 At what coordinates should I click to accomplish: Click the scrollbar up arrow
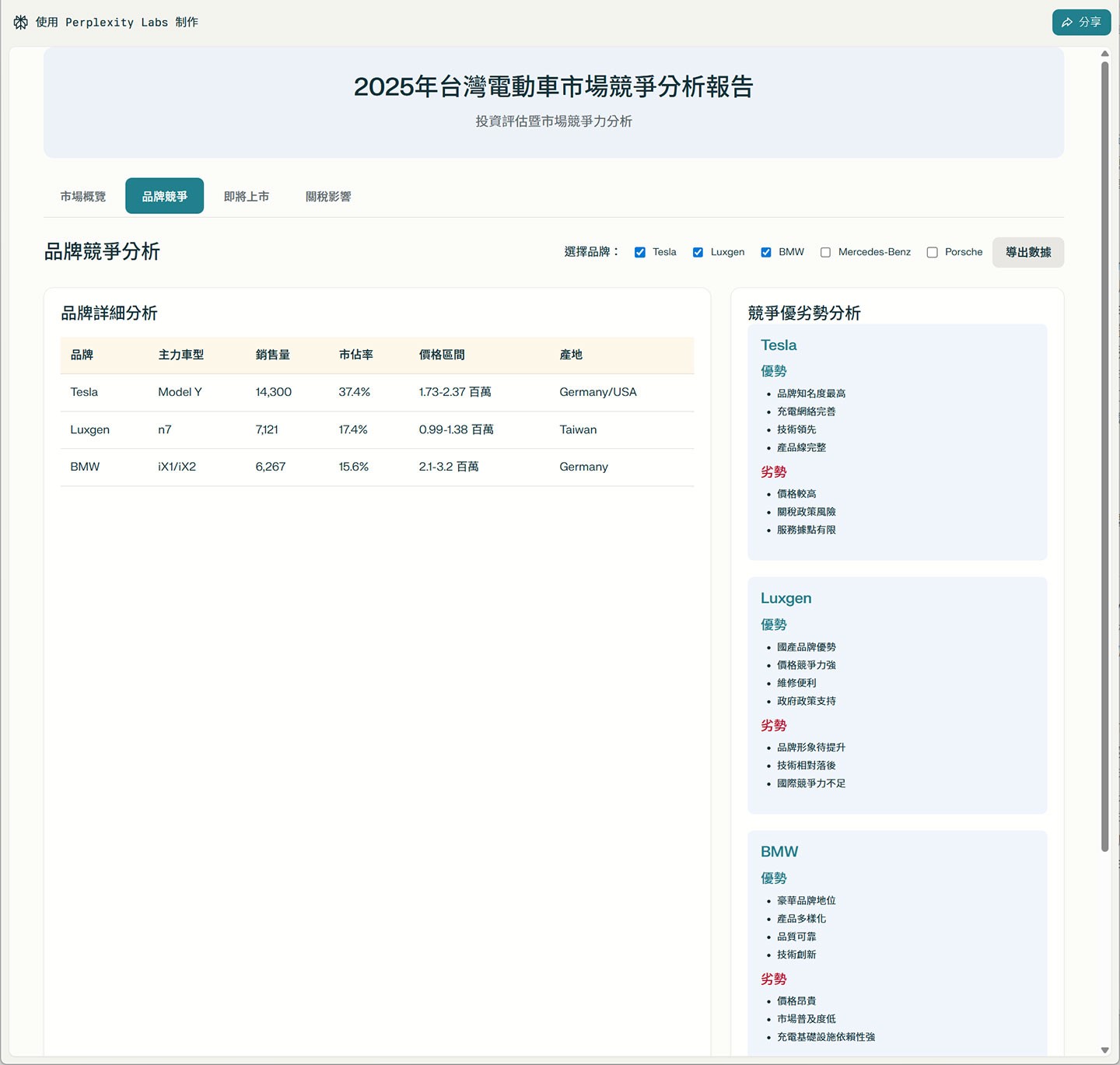[1105, 53]
